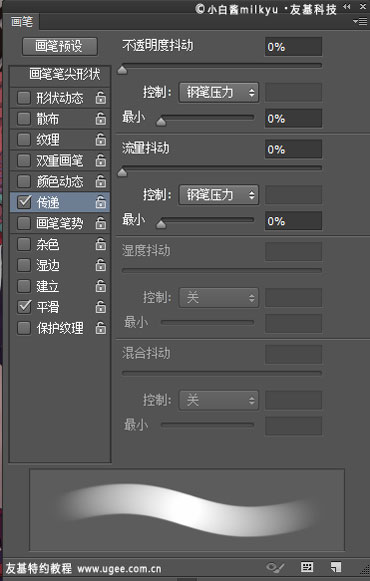
Task: Disable the 平滑 checkbox
Action: coord(24,307)
